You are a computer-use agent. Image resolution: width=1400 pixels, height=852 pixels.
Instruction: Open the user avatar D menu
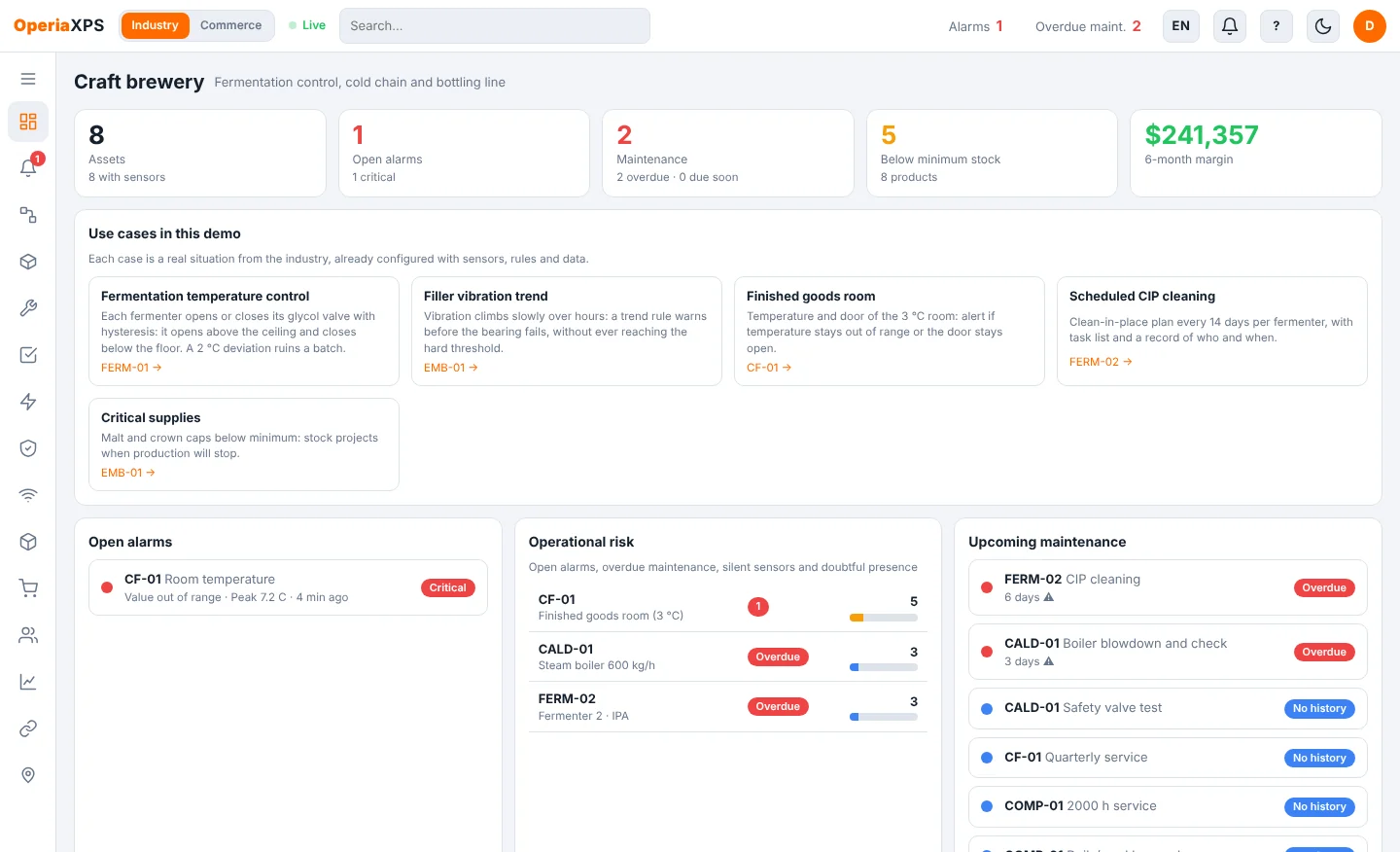1370,26
